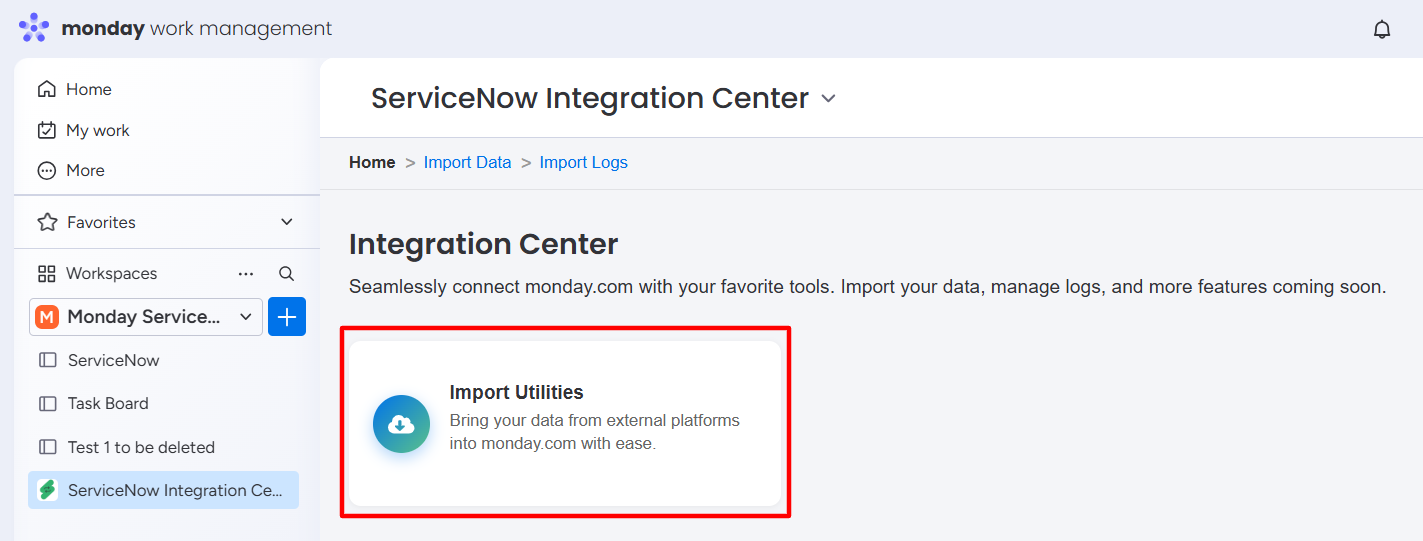
Task: Click Test 1 to be deleted board icon
Action: pos(47,447)
